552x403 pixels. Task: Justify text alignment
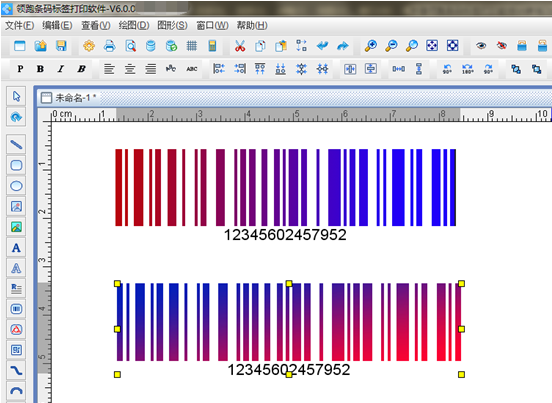click(x=151, y=69)
